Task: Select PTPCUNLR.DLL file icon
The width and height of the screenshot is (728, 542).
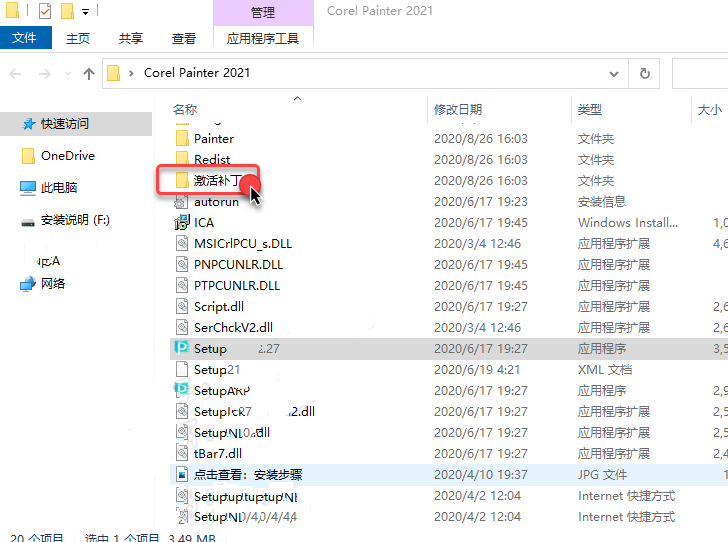Action: click(x=182, y=285)
